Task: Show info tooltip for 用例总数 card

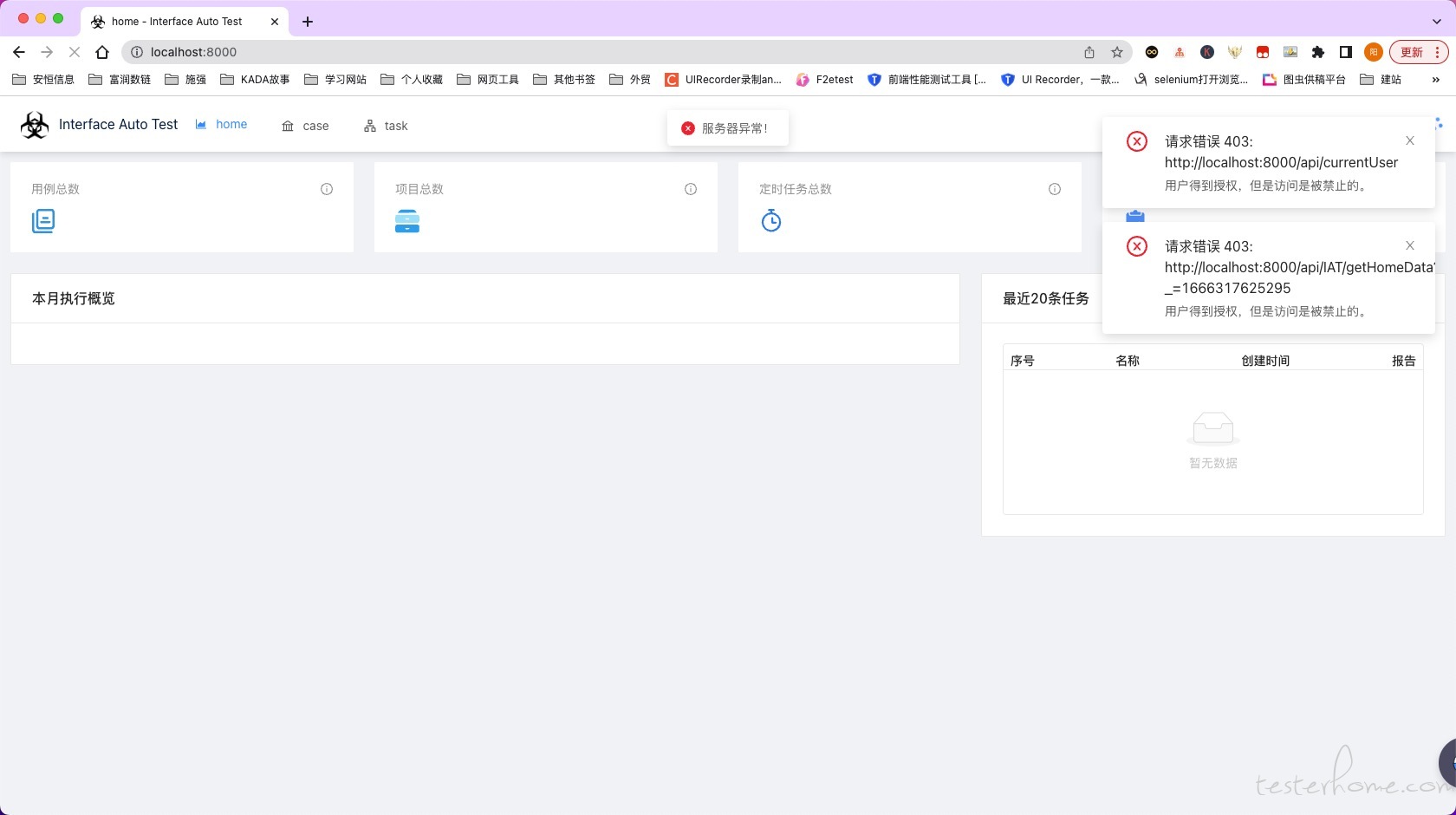Action: tap(327, 189)
